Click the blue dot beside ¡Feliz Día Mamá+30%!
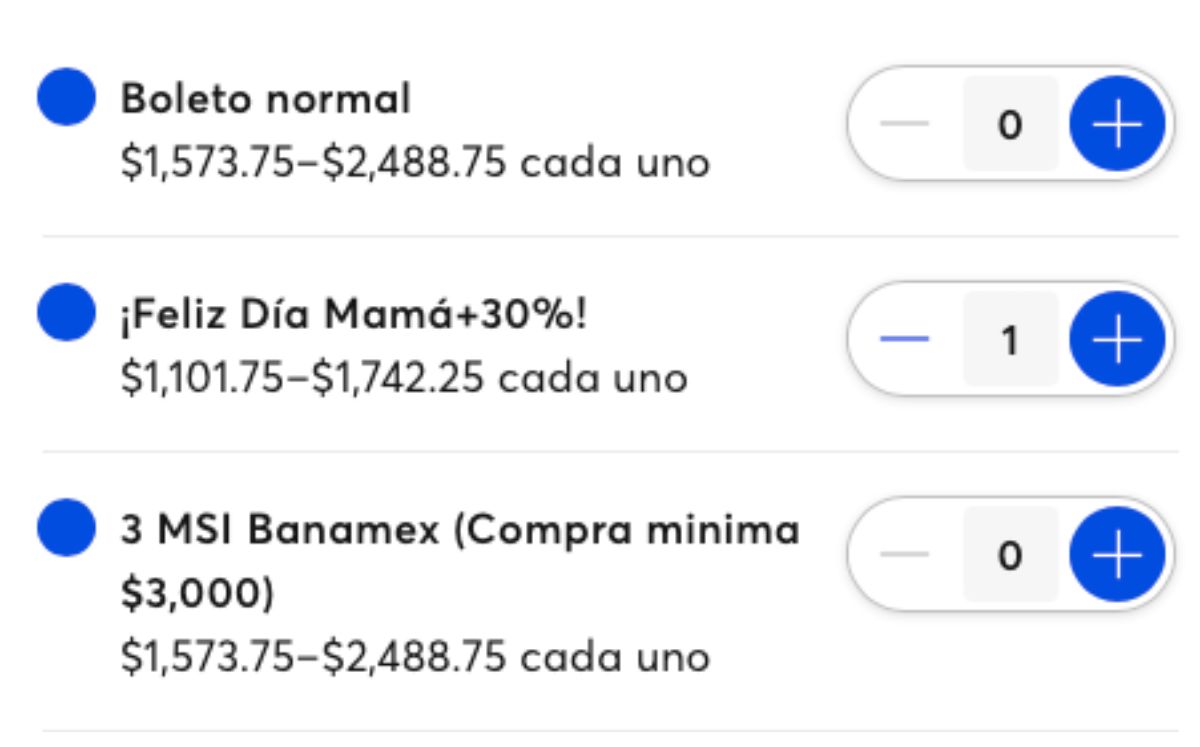 [67, 312]
